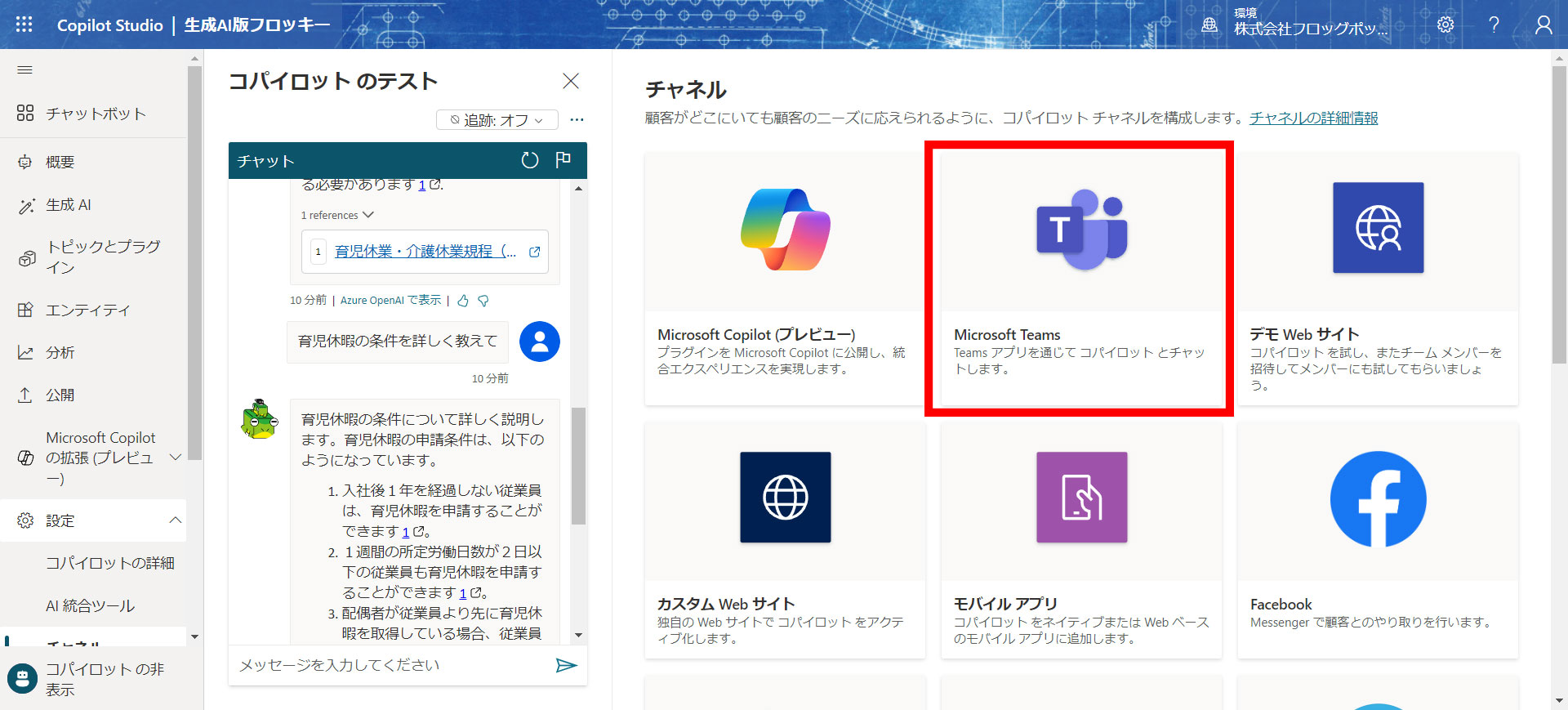
Task: Open the environment picker icon
Action: pos(1209,25)
